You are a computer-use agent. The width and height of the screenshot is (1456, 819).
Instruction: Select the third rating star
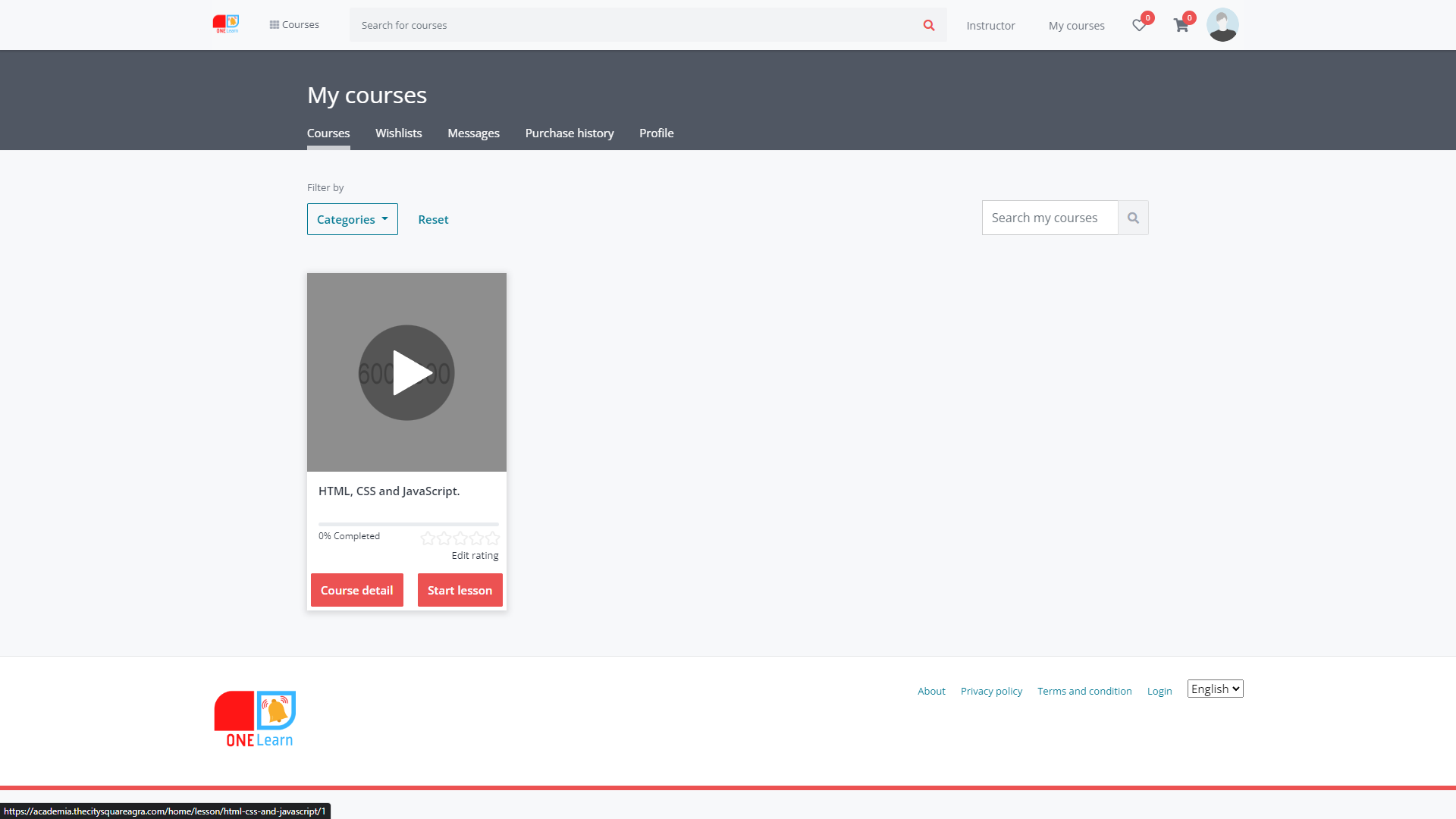[x=460, y=538]
